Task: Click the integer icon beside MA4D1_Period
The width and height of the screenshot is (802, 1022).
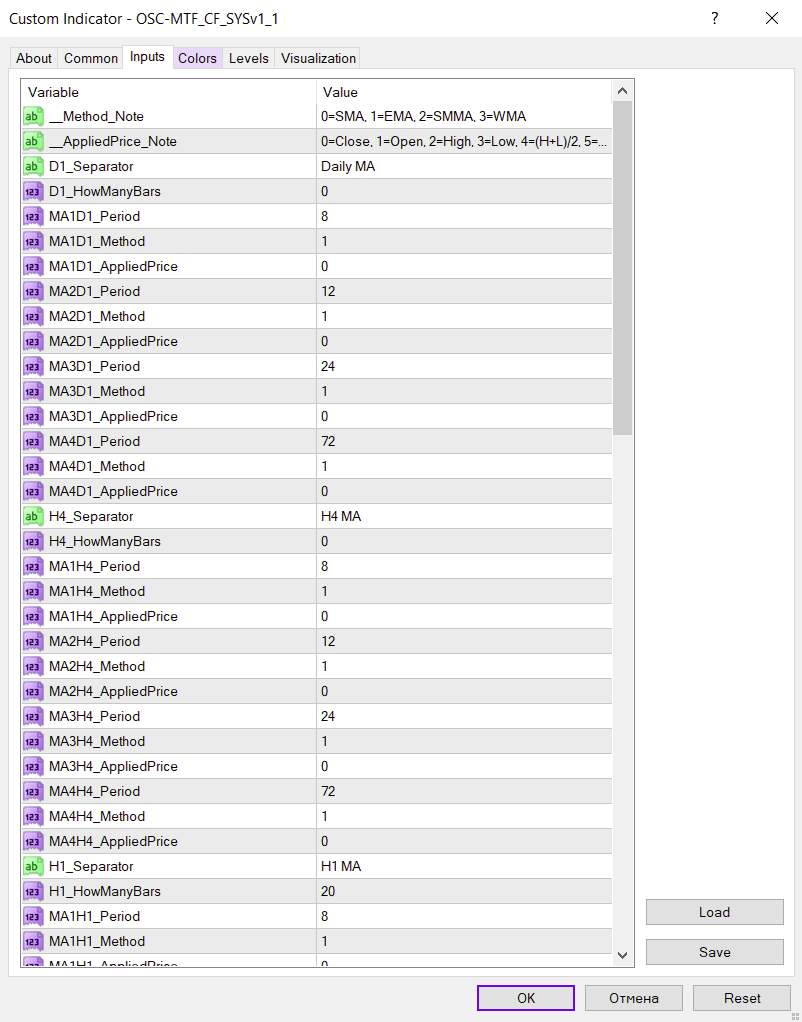Action: tap(33, 441)
